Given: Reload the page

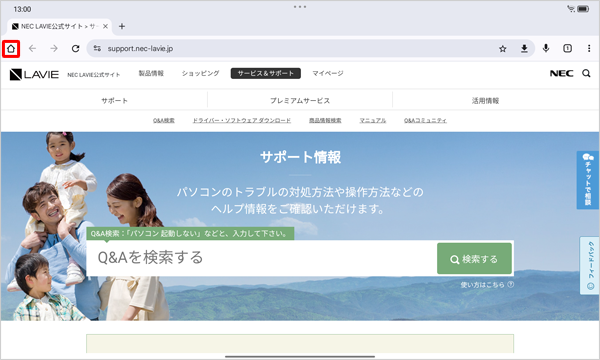Looking at the screenshot, I should click(75, 49).
